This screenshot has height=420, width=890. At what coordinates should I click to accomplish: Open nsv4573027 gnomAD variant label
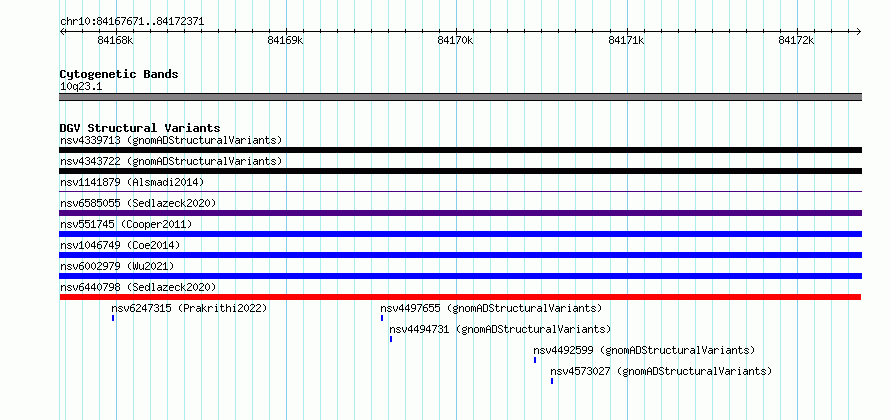pos(661,371)
